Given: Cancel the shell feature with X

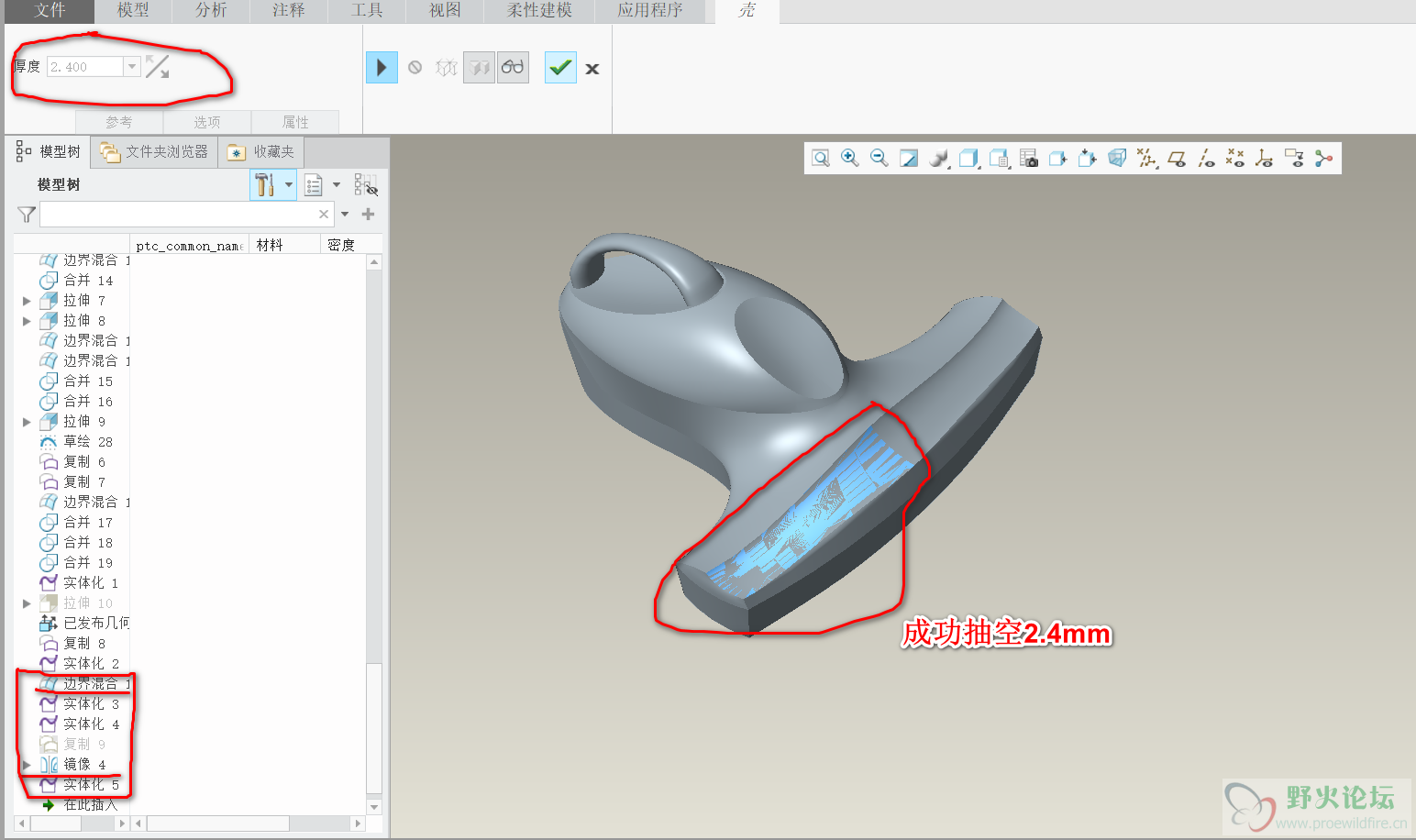Looking at the screenshot, I should 592,69.
